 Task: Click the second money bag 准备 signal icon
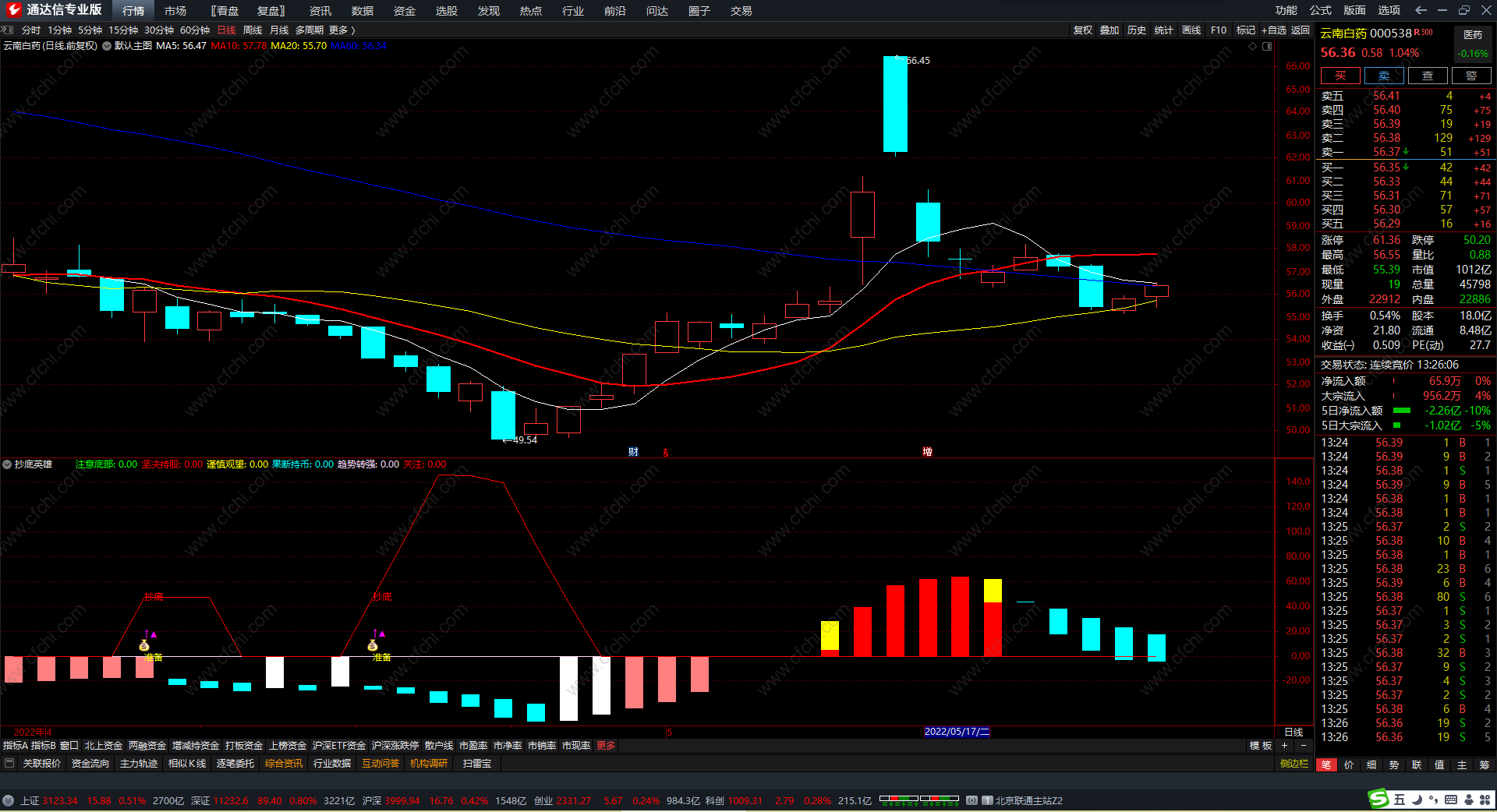373,645
